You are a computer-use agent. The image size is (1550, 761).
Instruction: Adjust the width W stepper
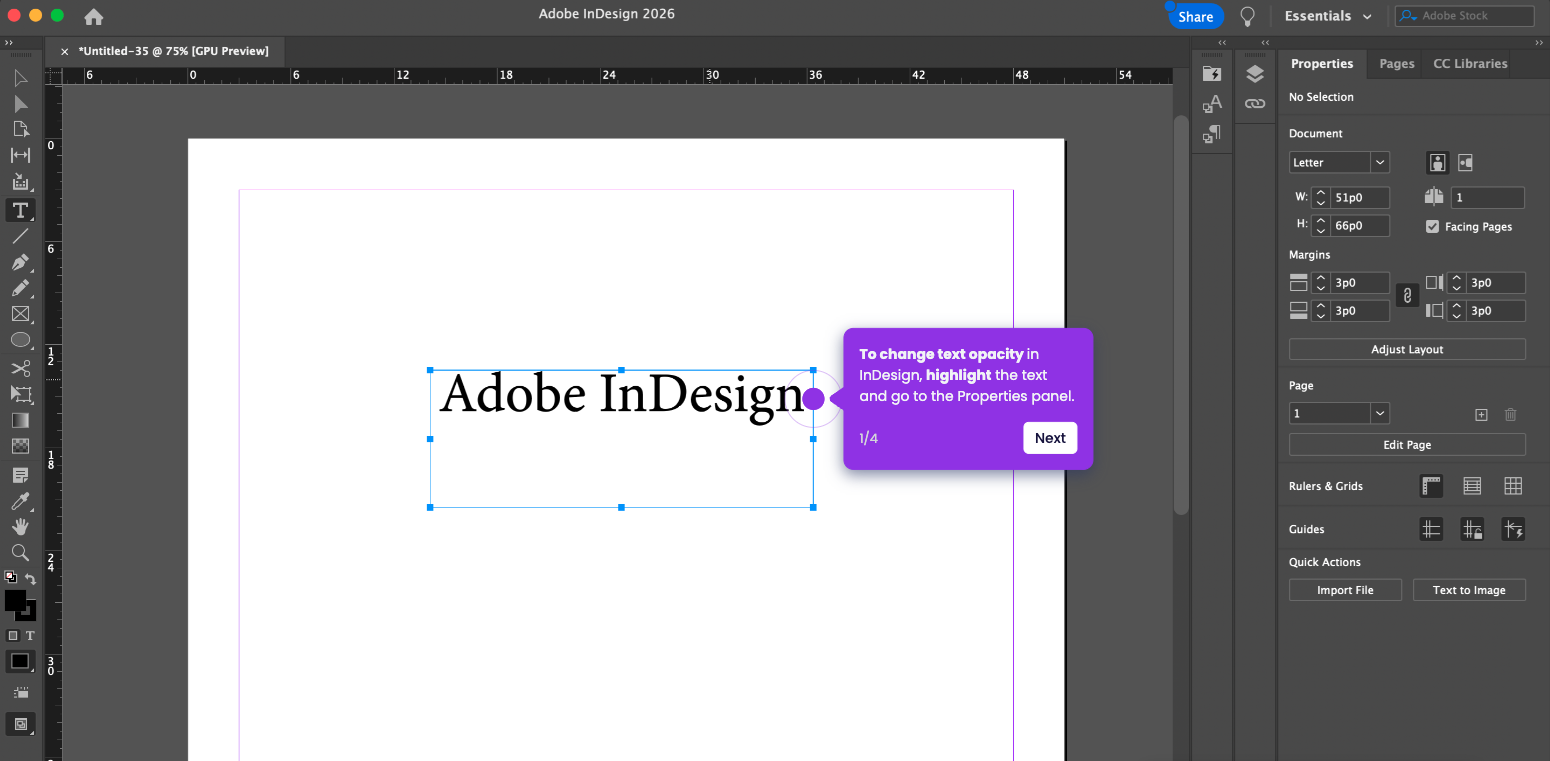1321,197
